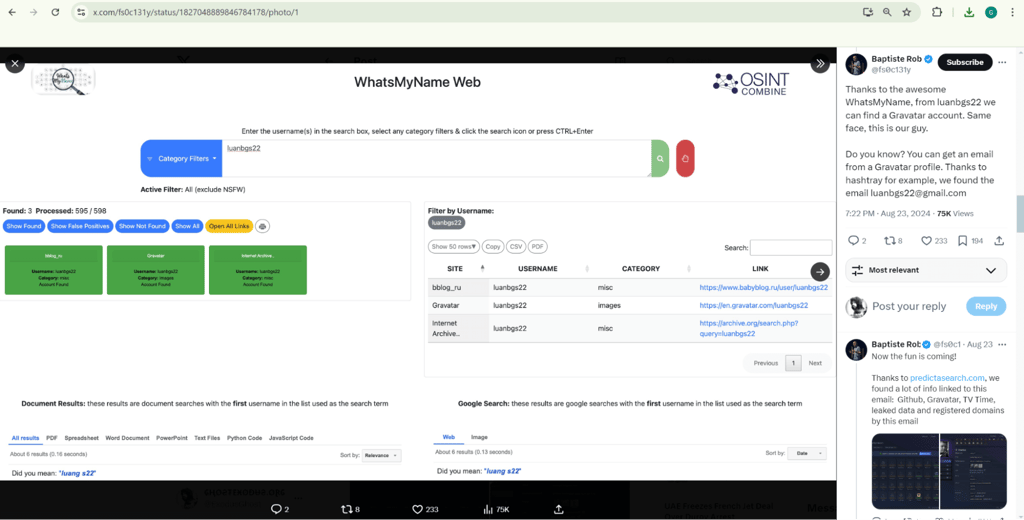Click the CSV export button
1024x520 pixels.
(x=516, y=246)
